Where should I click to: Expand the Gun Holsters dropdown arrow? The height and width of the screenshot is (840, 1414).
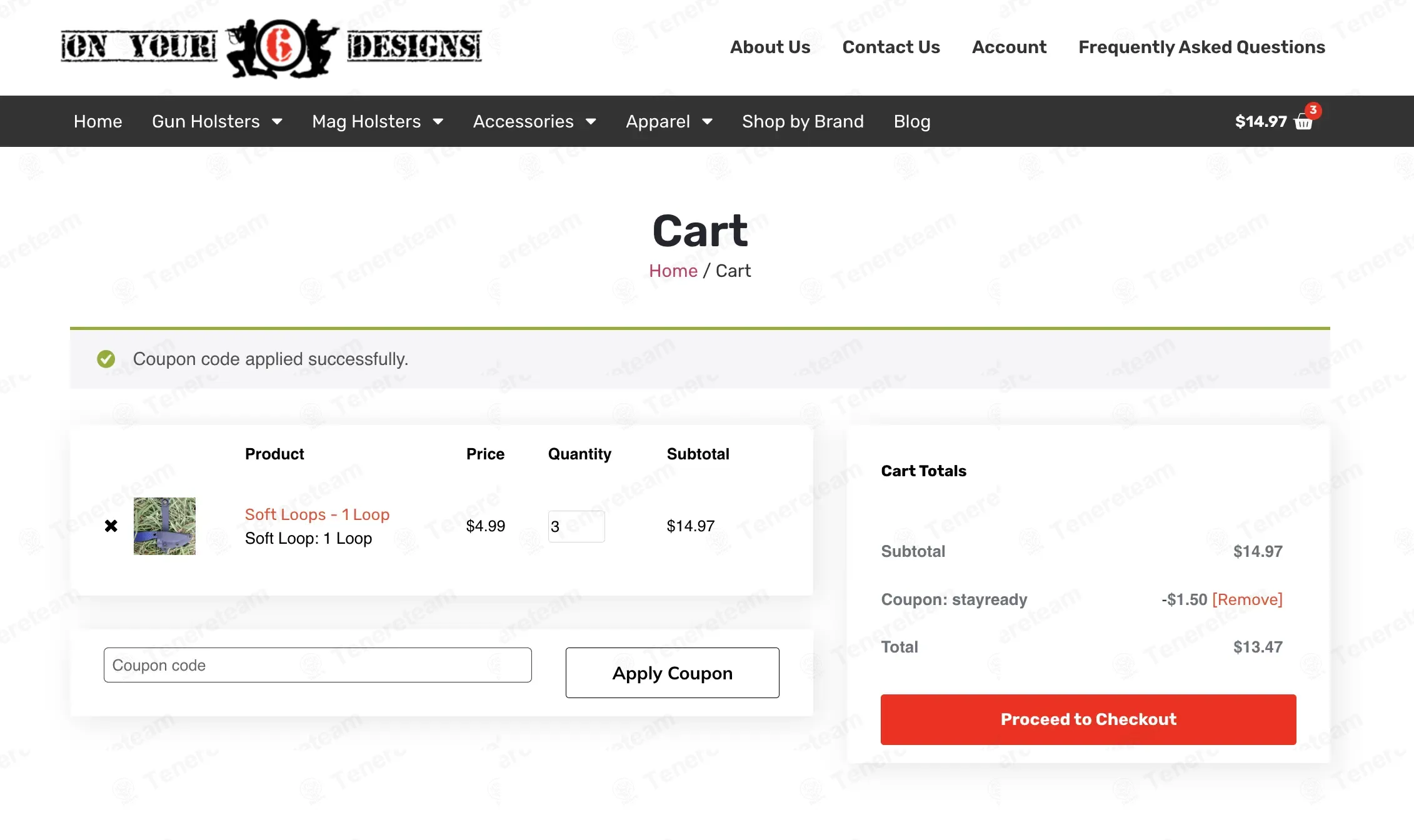coord(277,121)
